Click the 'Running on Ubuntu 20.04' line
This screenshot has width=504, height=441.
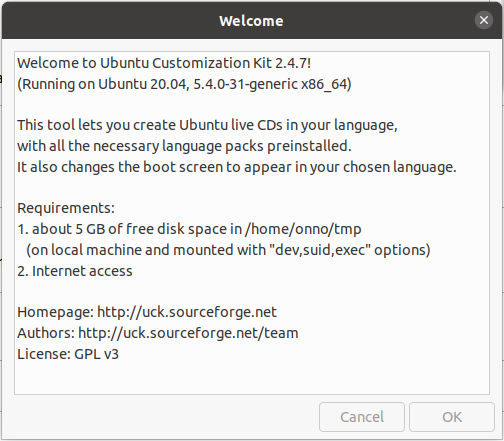coord(184,84)
